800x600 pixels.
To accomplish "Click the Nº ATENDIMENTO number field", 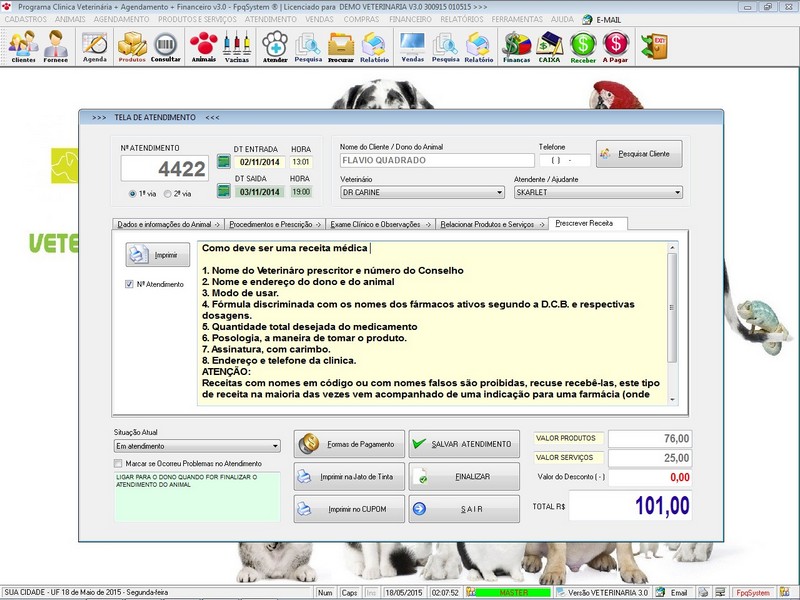I will pyautogui.click(x=165, y=168).
